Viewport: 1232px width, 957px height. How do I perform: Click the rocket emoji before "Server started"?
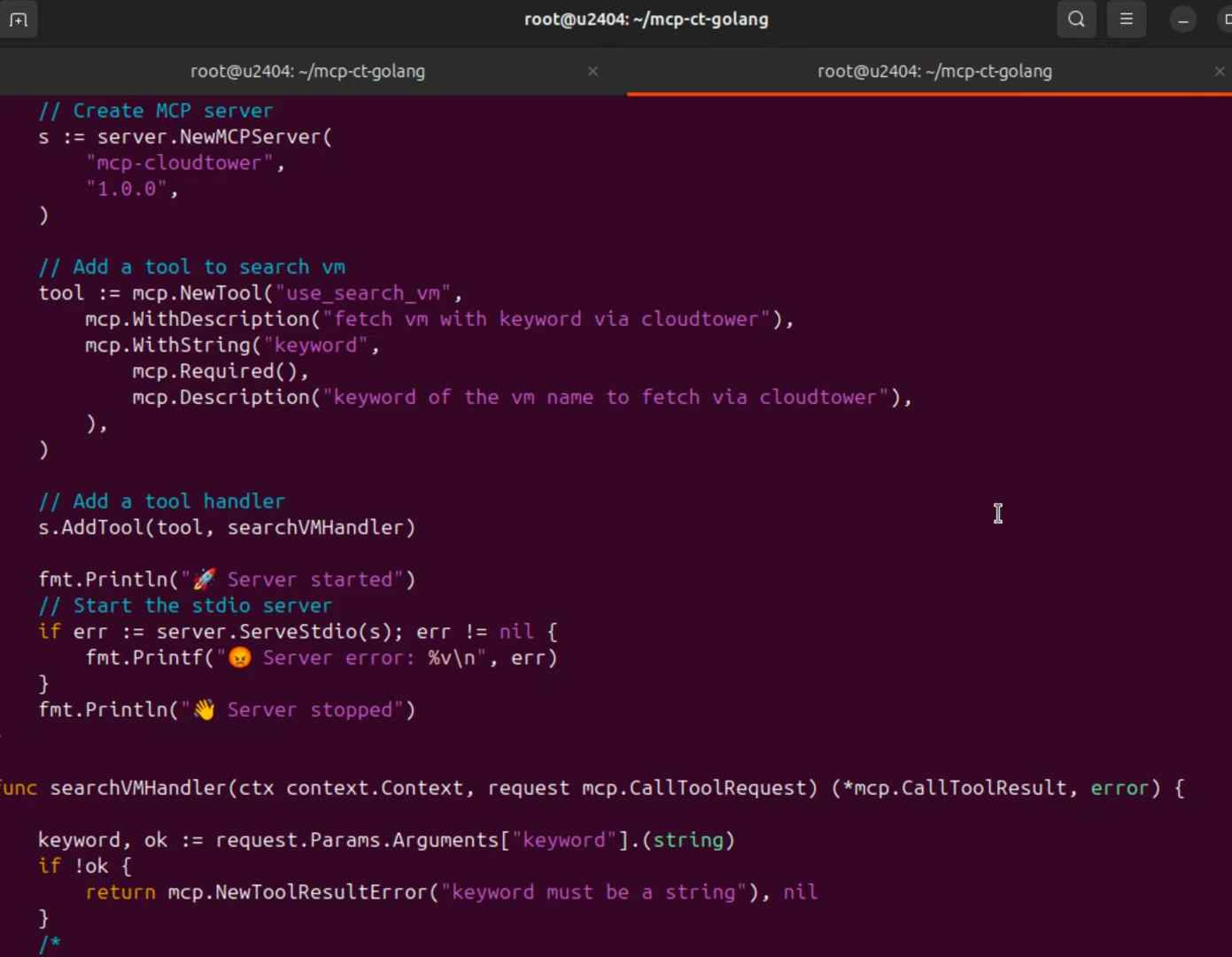[x=205, y=580]
